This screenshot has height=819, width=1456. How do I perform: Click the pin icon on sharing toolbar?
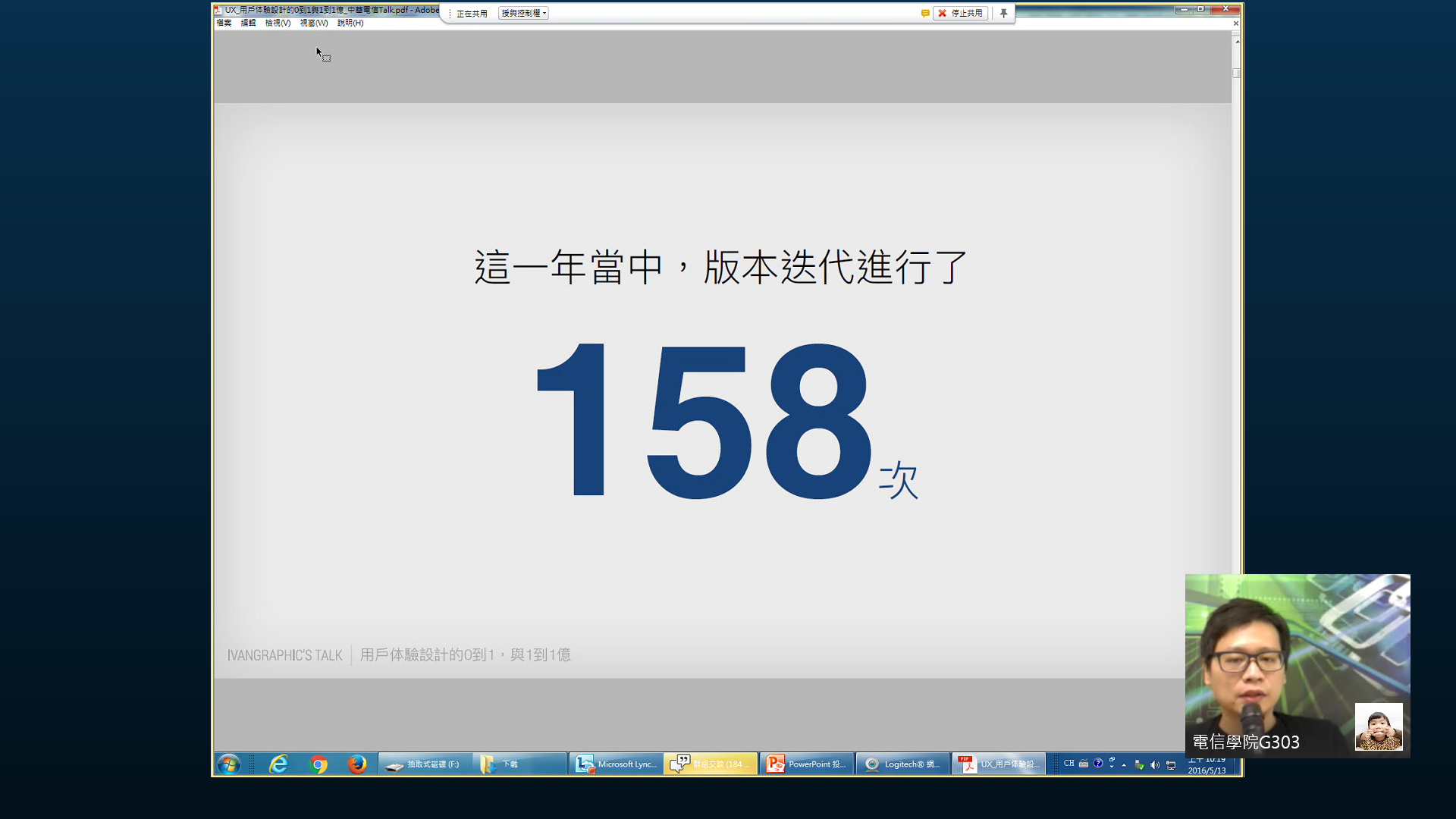(x=1003, y=13)
